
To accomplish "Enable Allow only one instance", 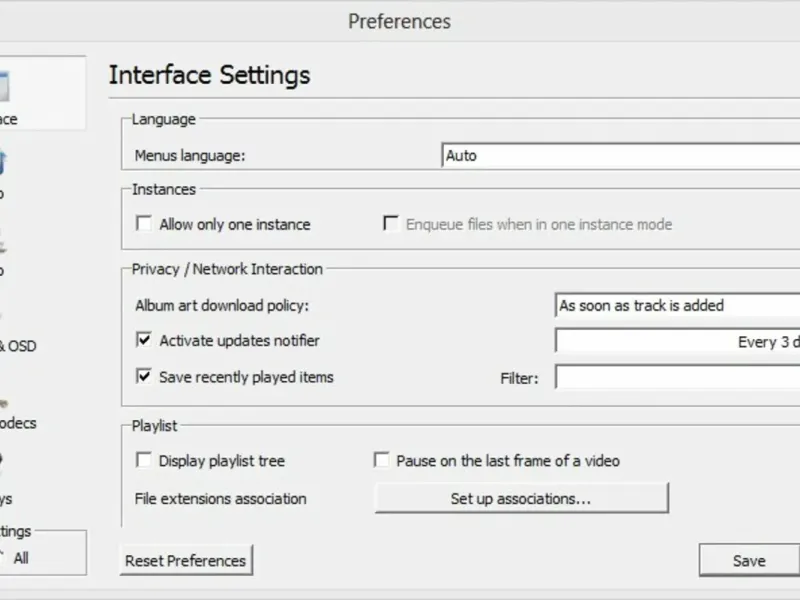I will click(x=144, y=225).
